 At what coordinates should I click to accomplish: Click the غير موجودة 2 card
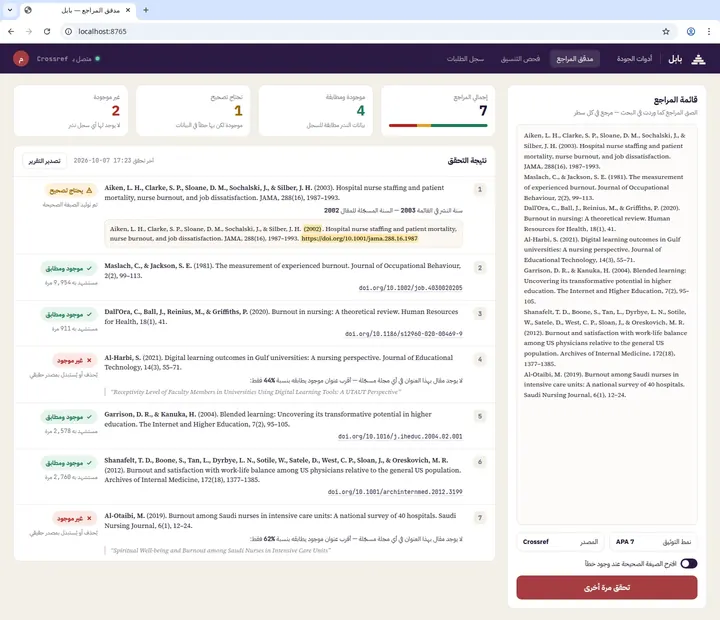tap(71, 111)
